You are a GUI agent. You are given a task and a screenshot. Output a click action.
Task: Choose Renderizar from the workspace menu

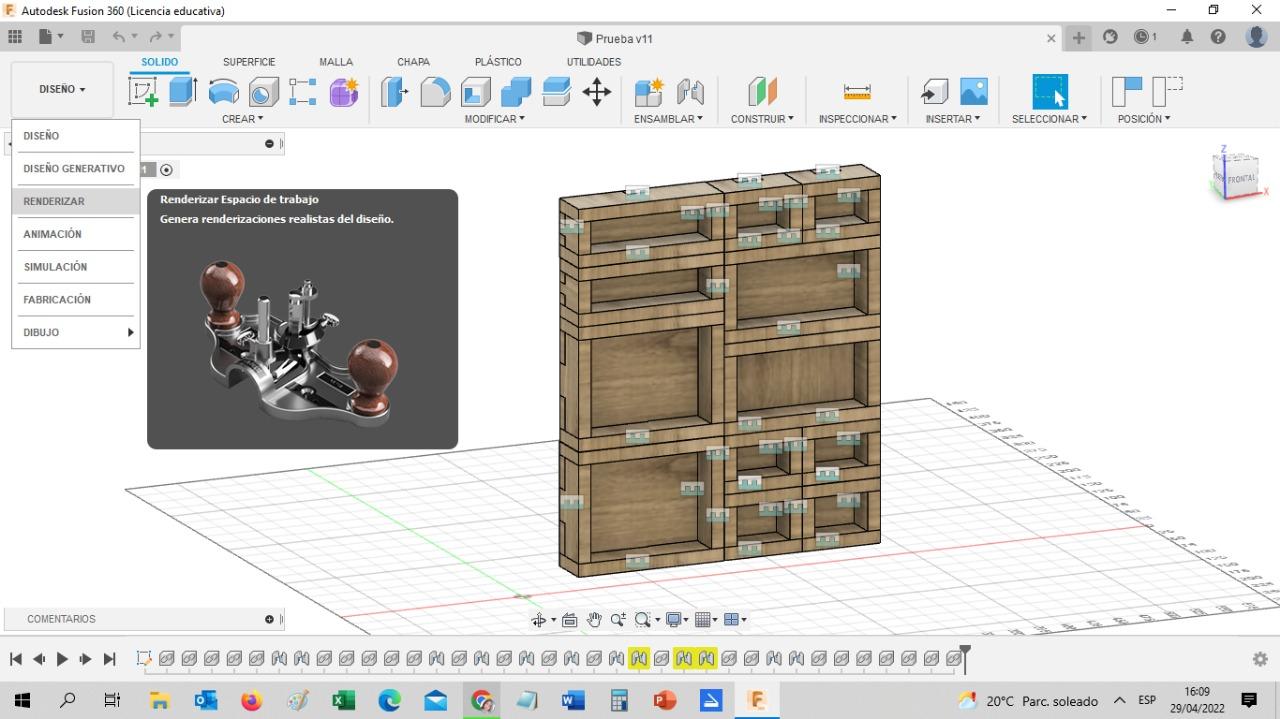coord(54,201)
